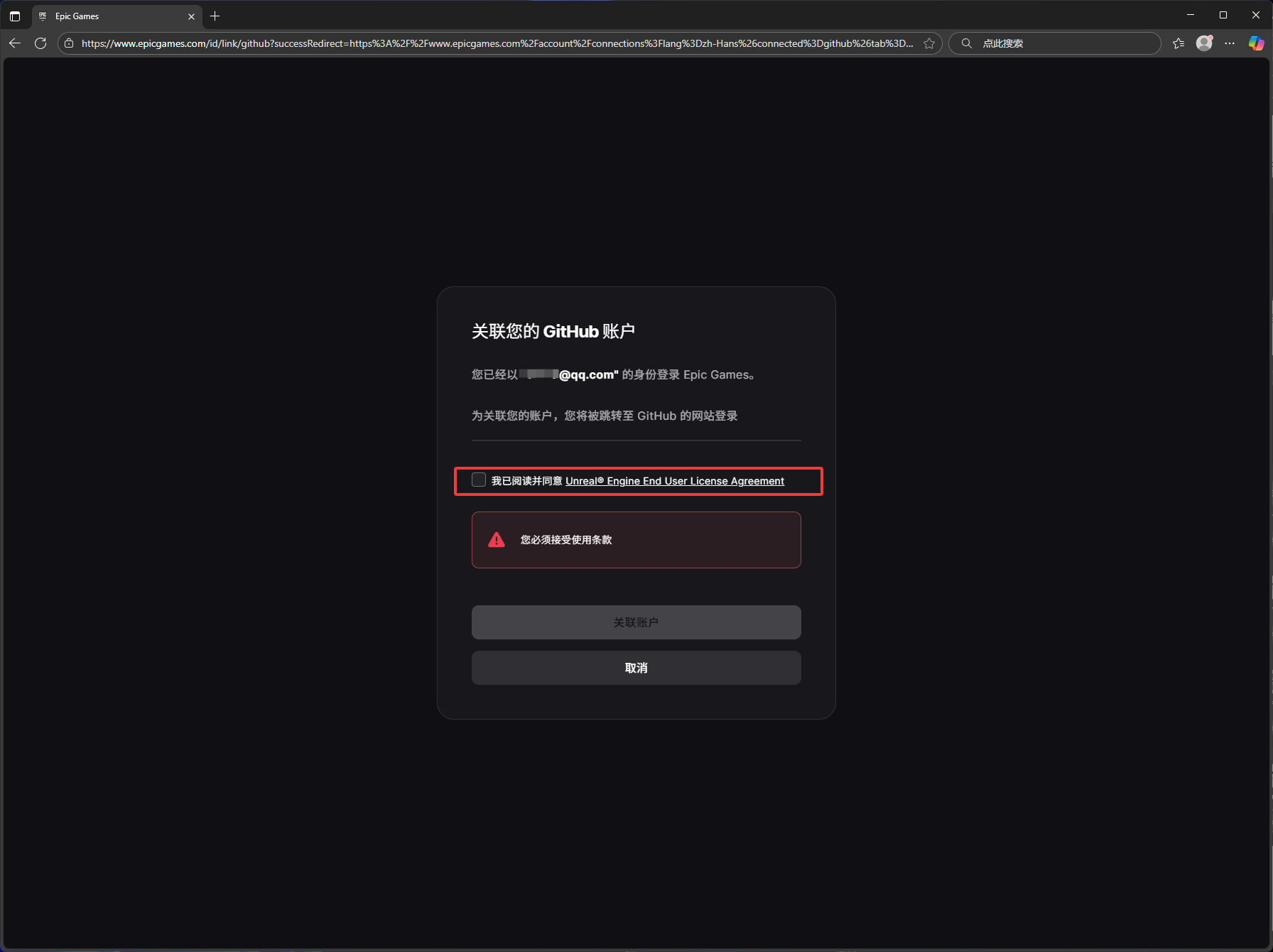Open the Unreal Engine End User License Agreement
Viewport: 1273px width, 952px height.
(x=674, y=480)
